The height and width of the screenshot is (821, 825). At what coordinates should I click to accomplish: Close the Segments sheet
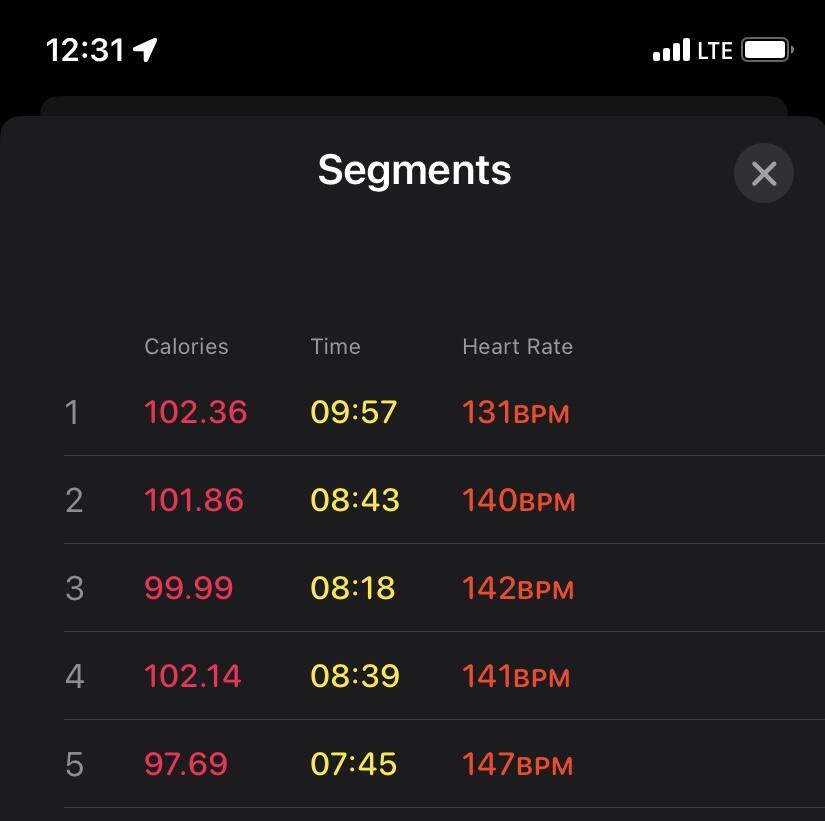point(763,173)
